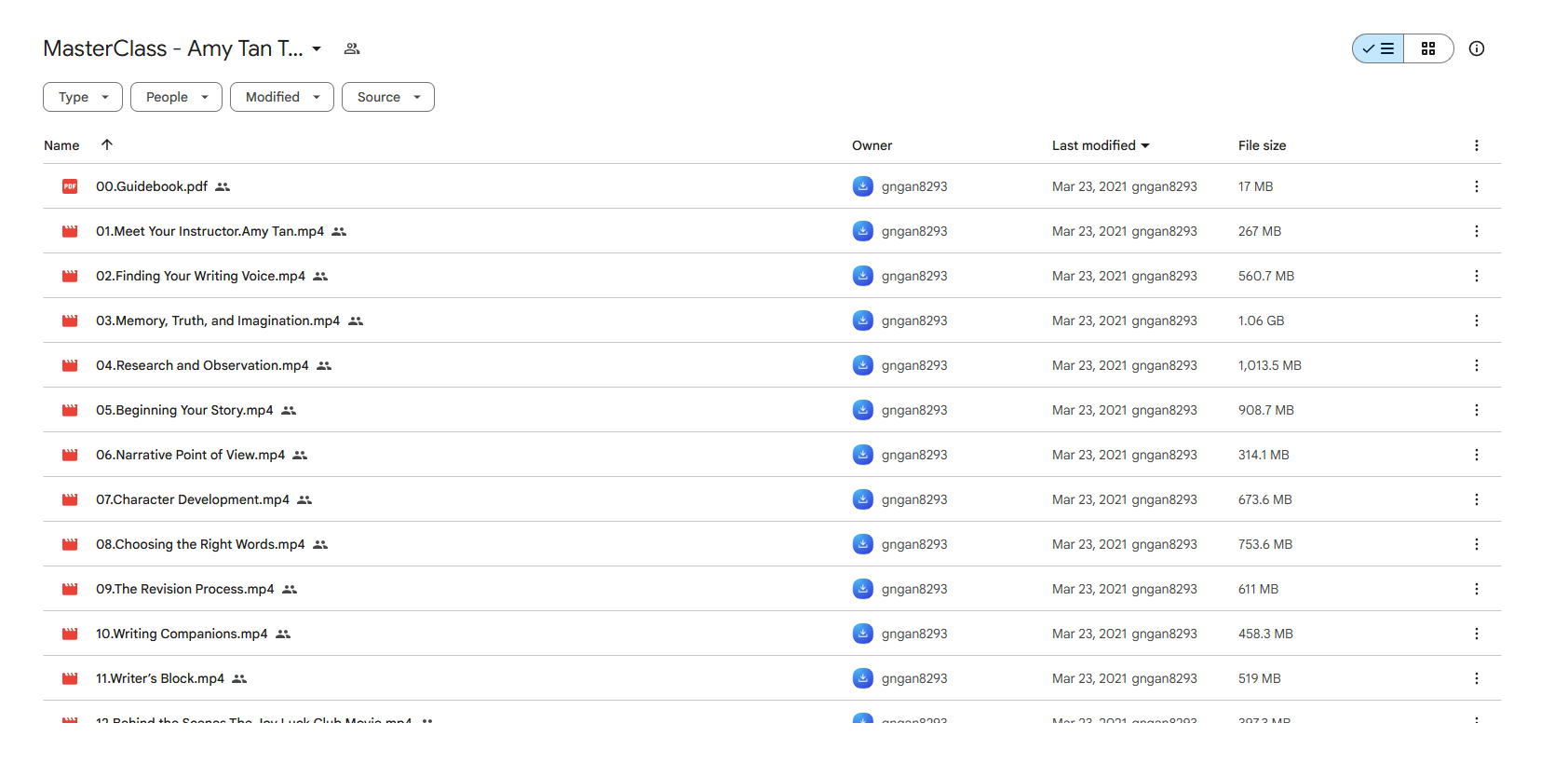The image size is (1568, 764).
Task: Open more actions for 06.Narrative Point of View
Action: click(x=1477, y=455)
